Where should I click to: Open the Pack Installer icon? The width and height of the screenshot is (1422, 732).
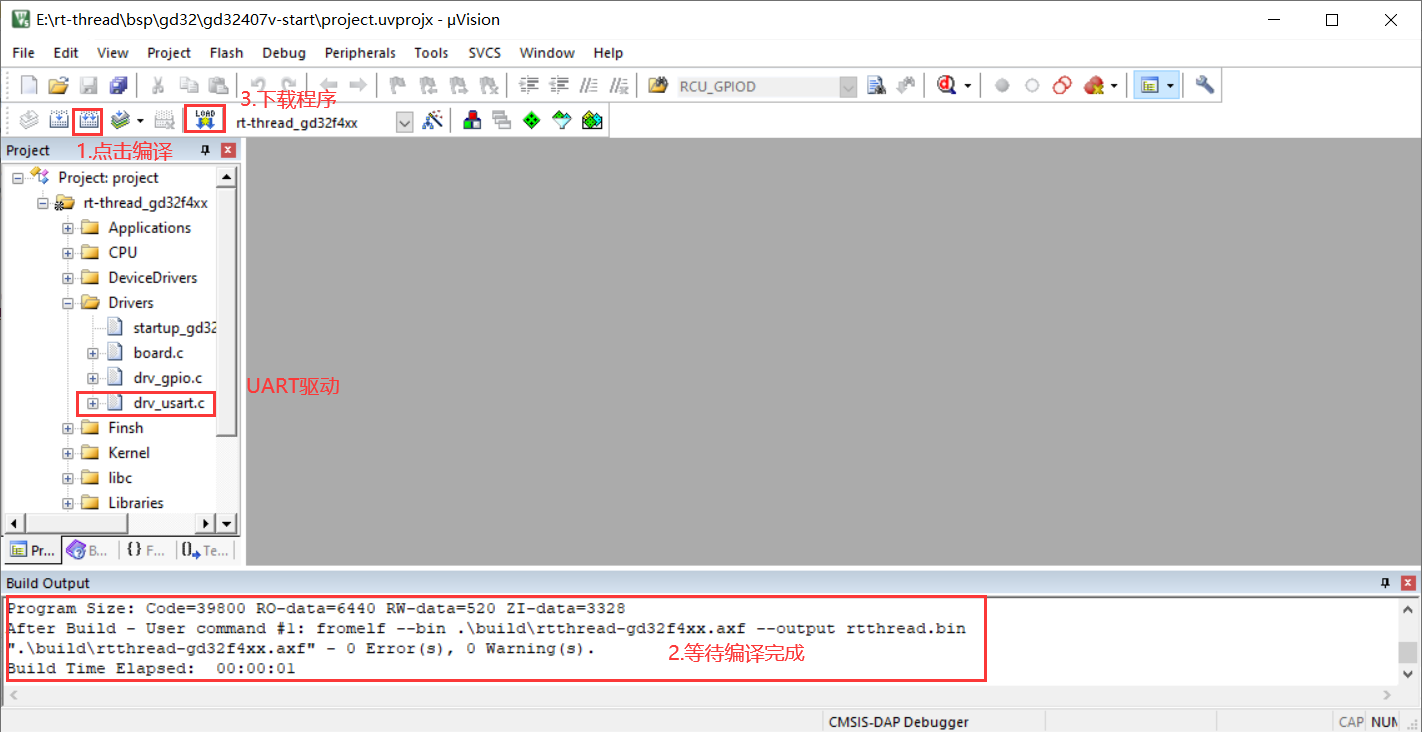tap(592, 121)
